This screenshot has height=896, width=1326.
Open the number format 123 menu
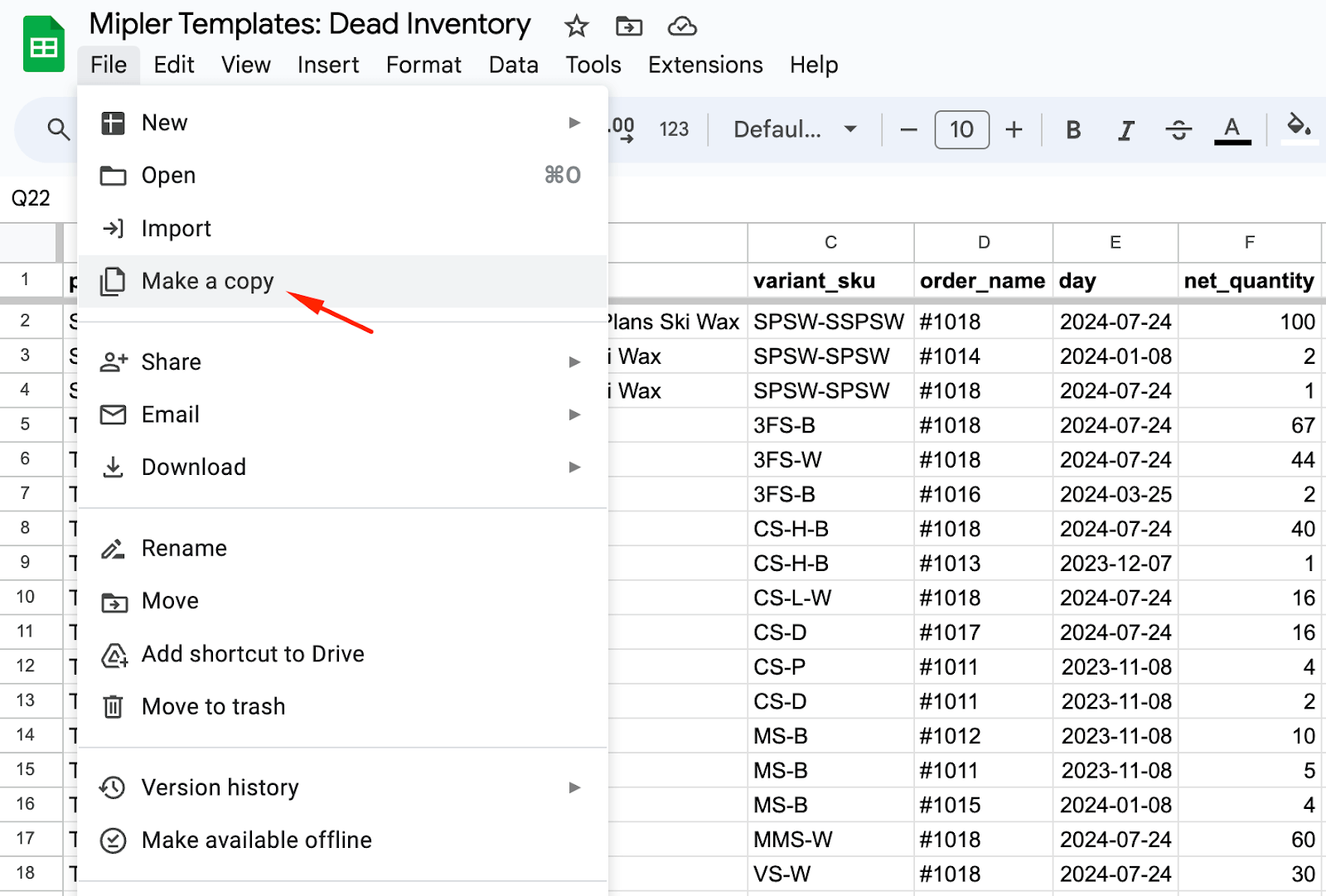674,129
